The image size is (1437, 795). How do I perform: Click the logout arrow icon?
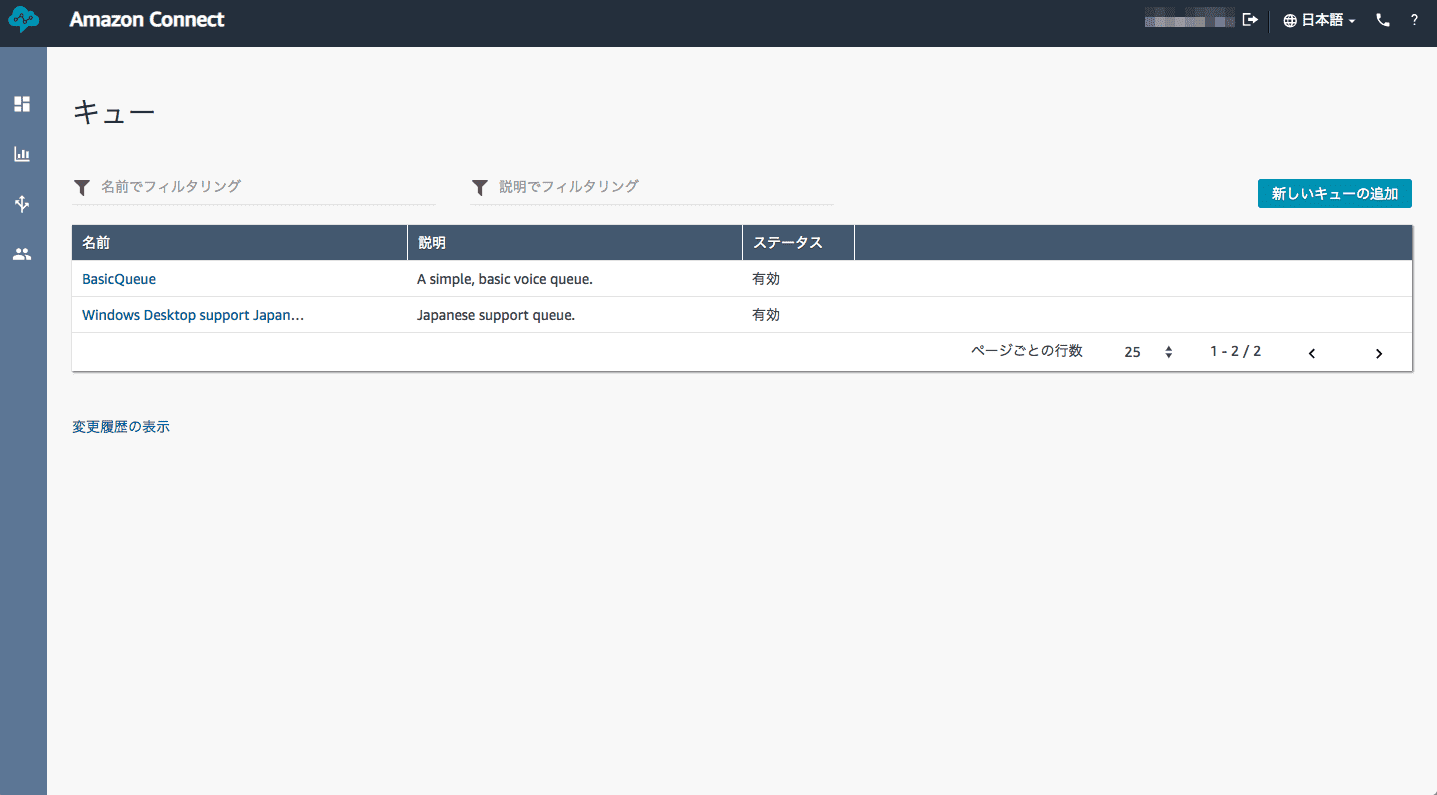pyautogui.click(x=1250, y=20)
